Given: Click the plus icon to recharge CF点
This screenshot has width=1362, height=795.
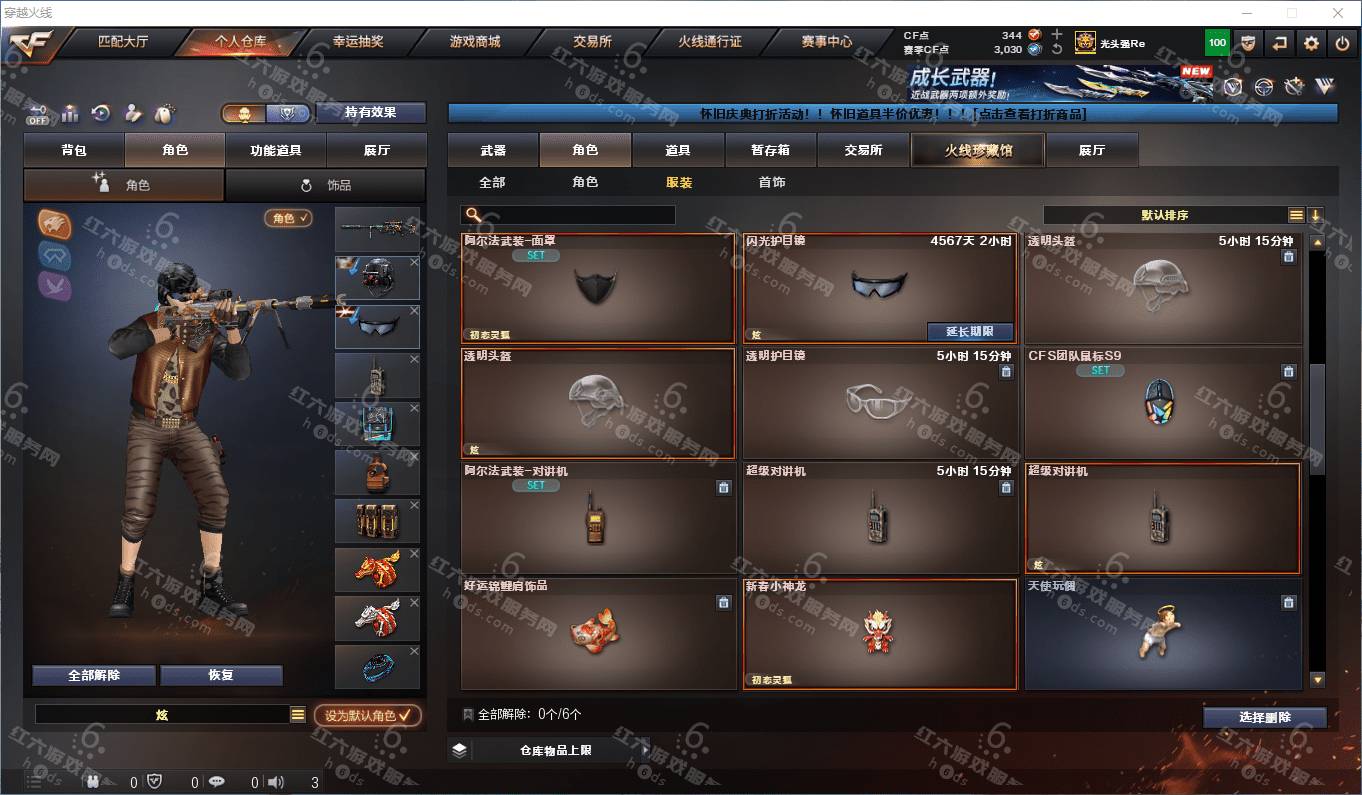Looking at the screenshot, I should [x=1057, y=34].
